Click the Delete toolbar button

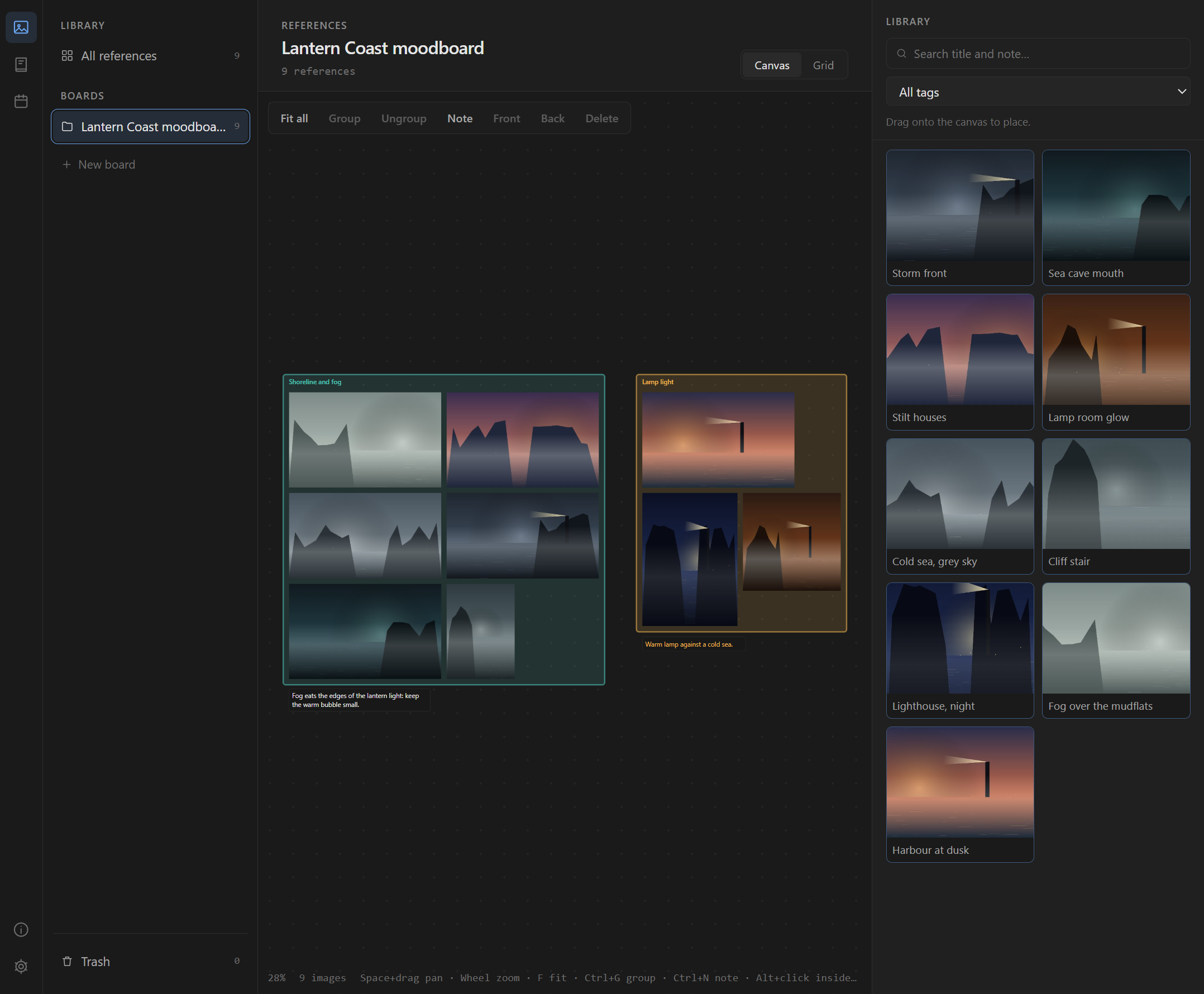point(601,118)
